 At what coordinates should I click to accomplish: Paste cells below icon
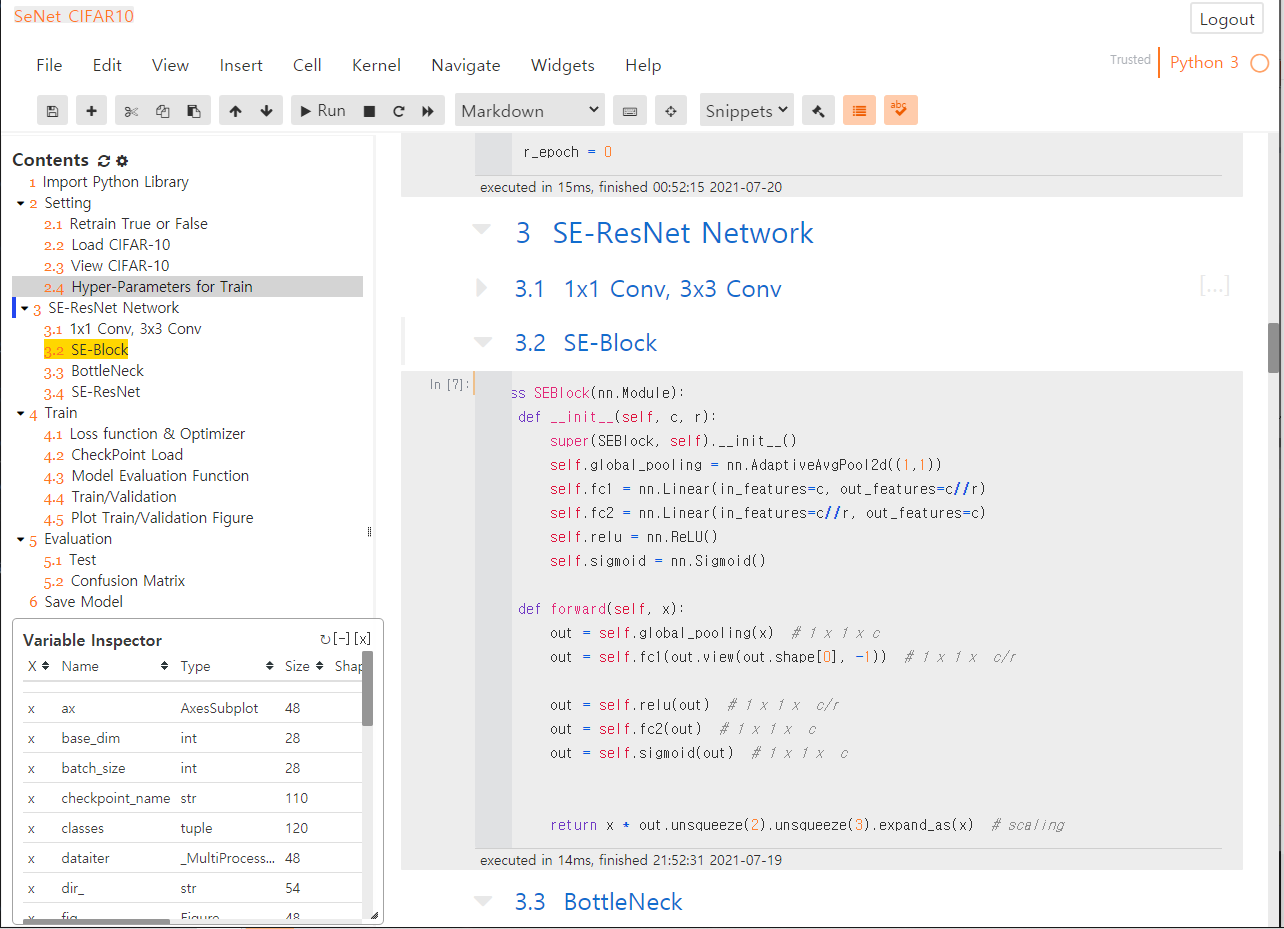(x=194, y=111)
